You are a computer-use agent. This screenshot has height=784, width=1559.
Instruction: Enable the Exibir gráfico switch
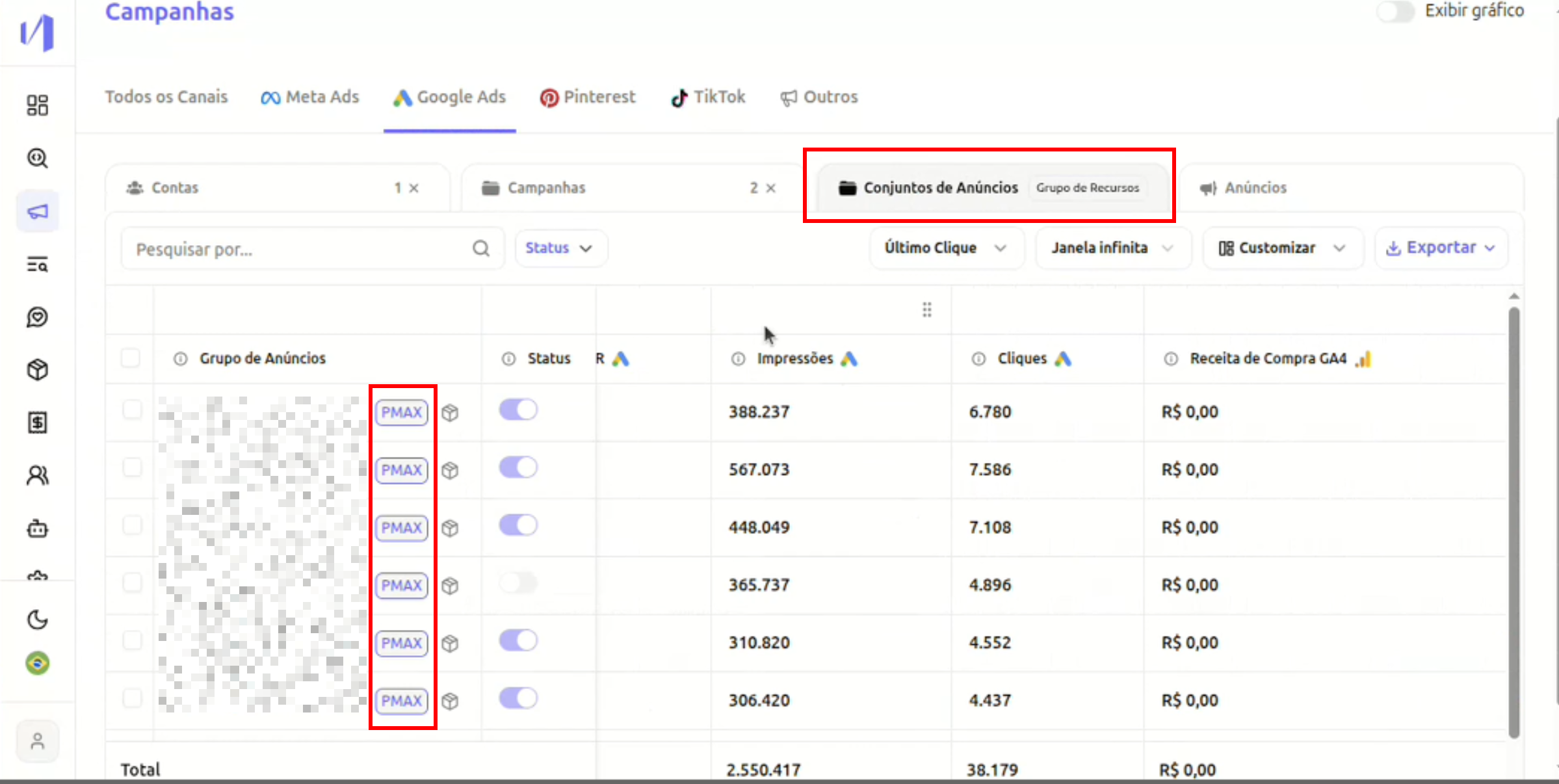[x=1395, y=11]
